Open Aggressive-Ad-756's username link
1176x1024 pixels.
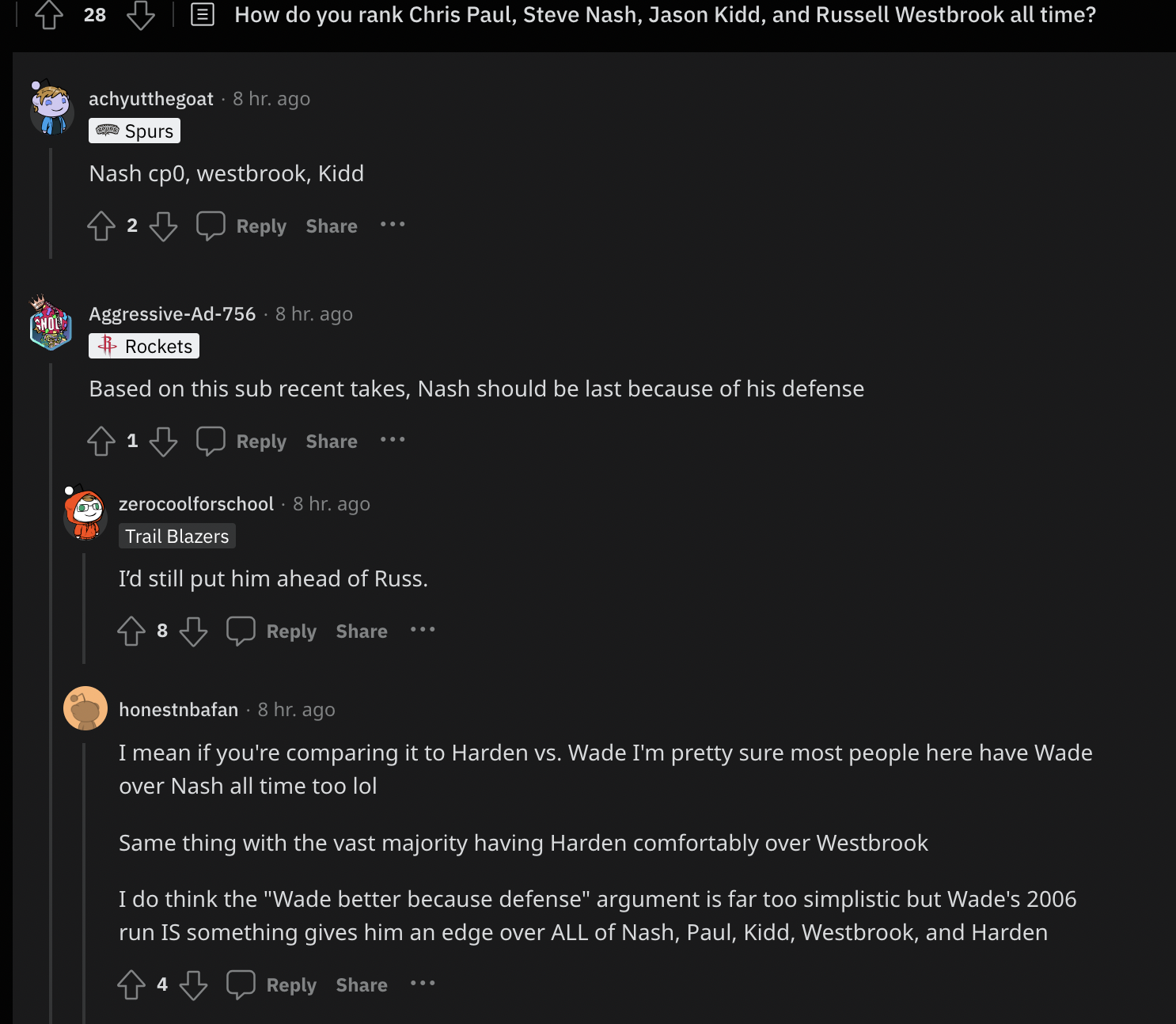pos(173,314)
